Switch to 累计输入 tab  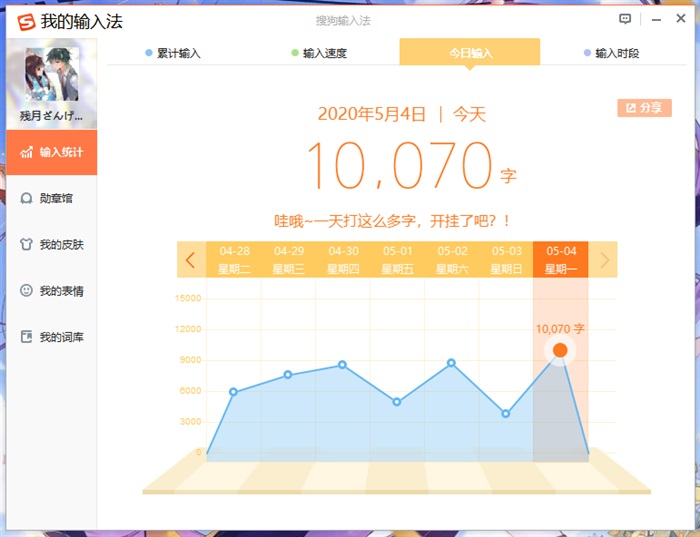tap(173, 53)
